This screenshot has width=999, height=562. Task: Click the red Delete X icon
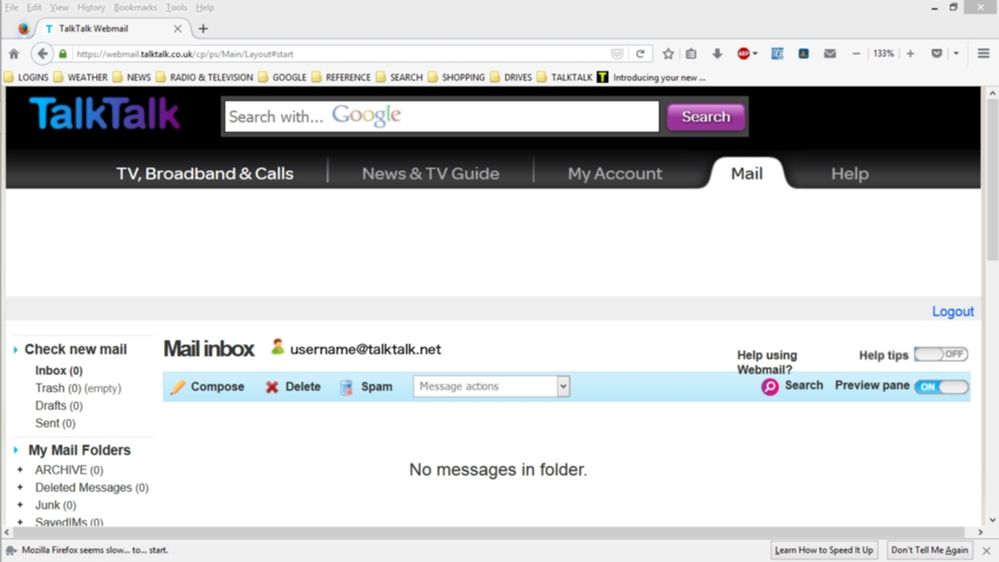272,387
